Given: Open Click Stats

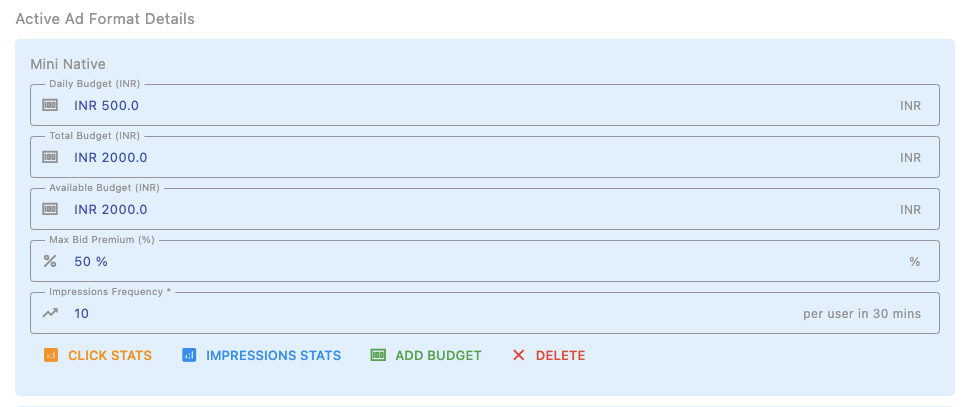Looking at the screenshot, I should [x=109, y=355].
